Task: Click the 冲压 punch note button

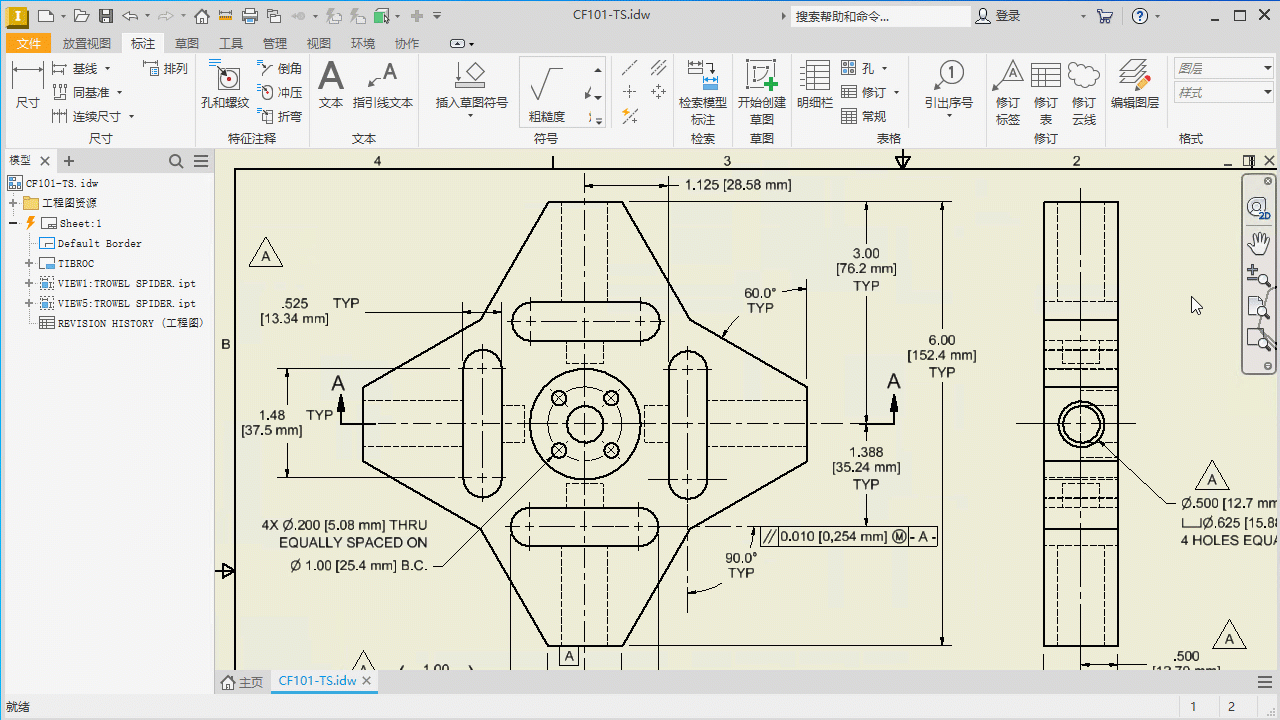Action: pos(279,92)
